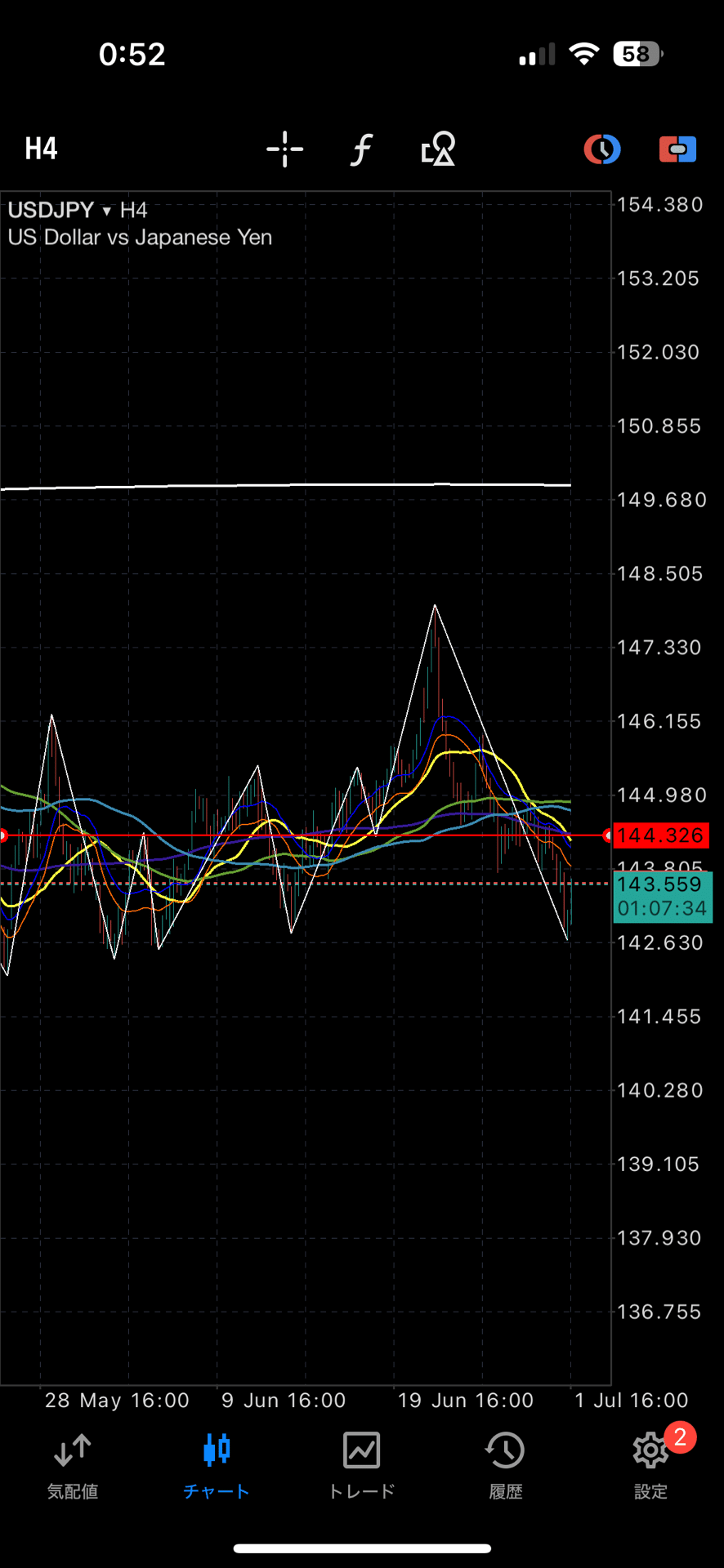Tap the Wi-Fi status icon

[x=583, y=54]
